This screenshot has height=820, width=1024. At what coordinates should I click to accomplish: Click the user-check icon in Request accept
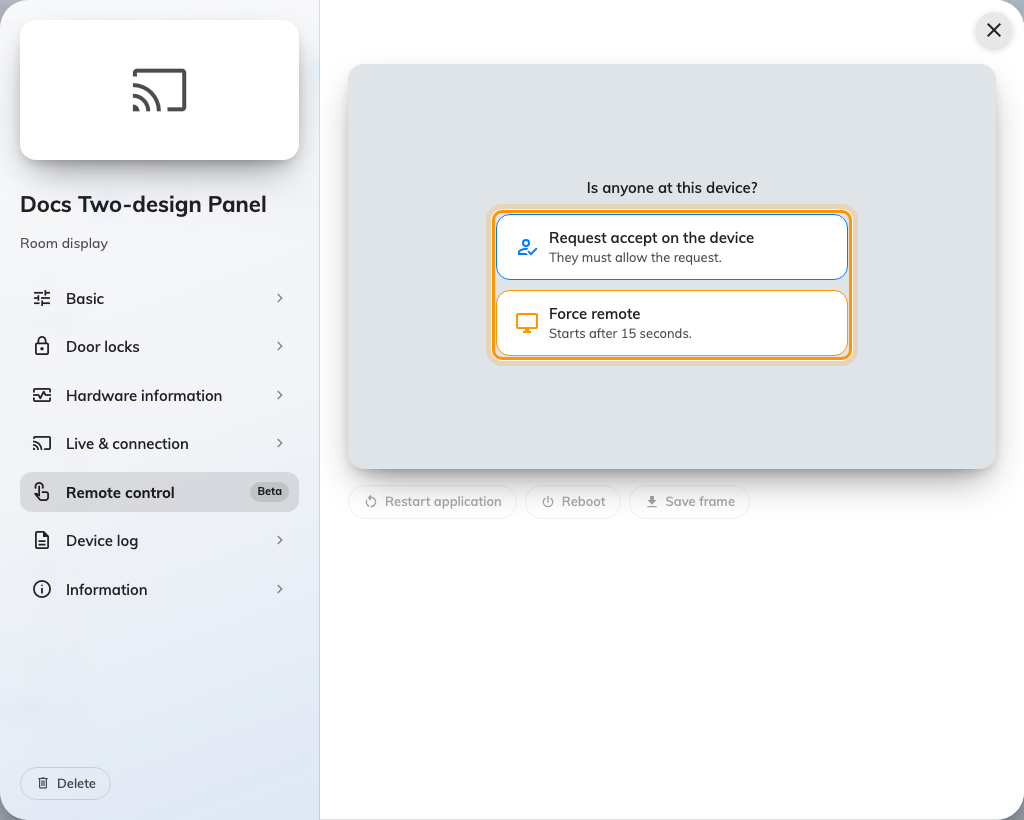(x=527, y=247)
